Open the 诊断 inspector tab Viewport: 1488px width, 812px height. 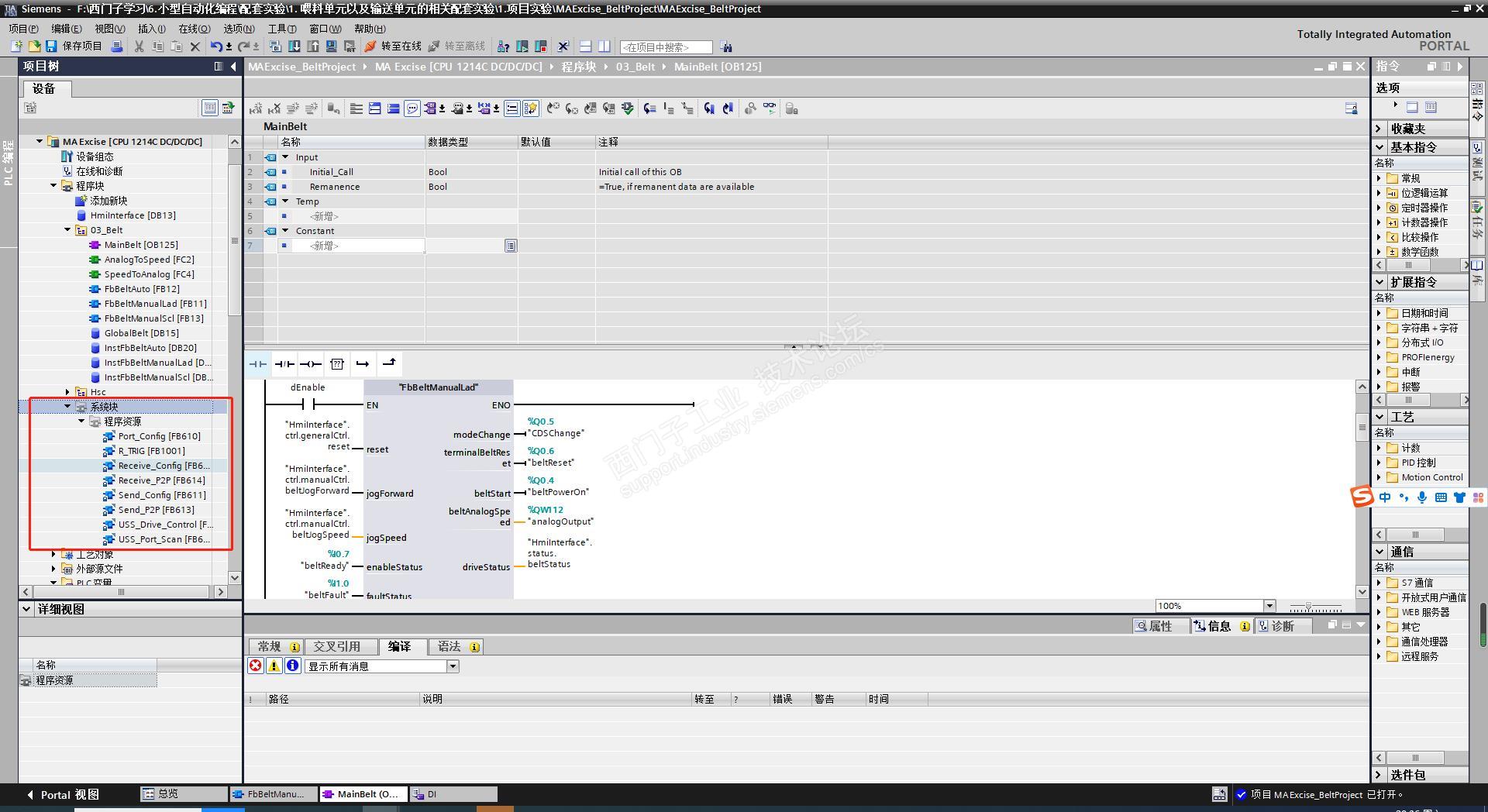click(x=1283, y=626)
